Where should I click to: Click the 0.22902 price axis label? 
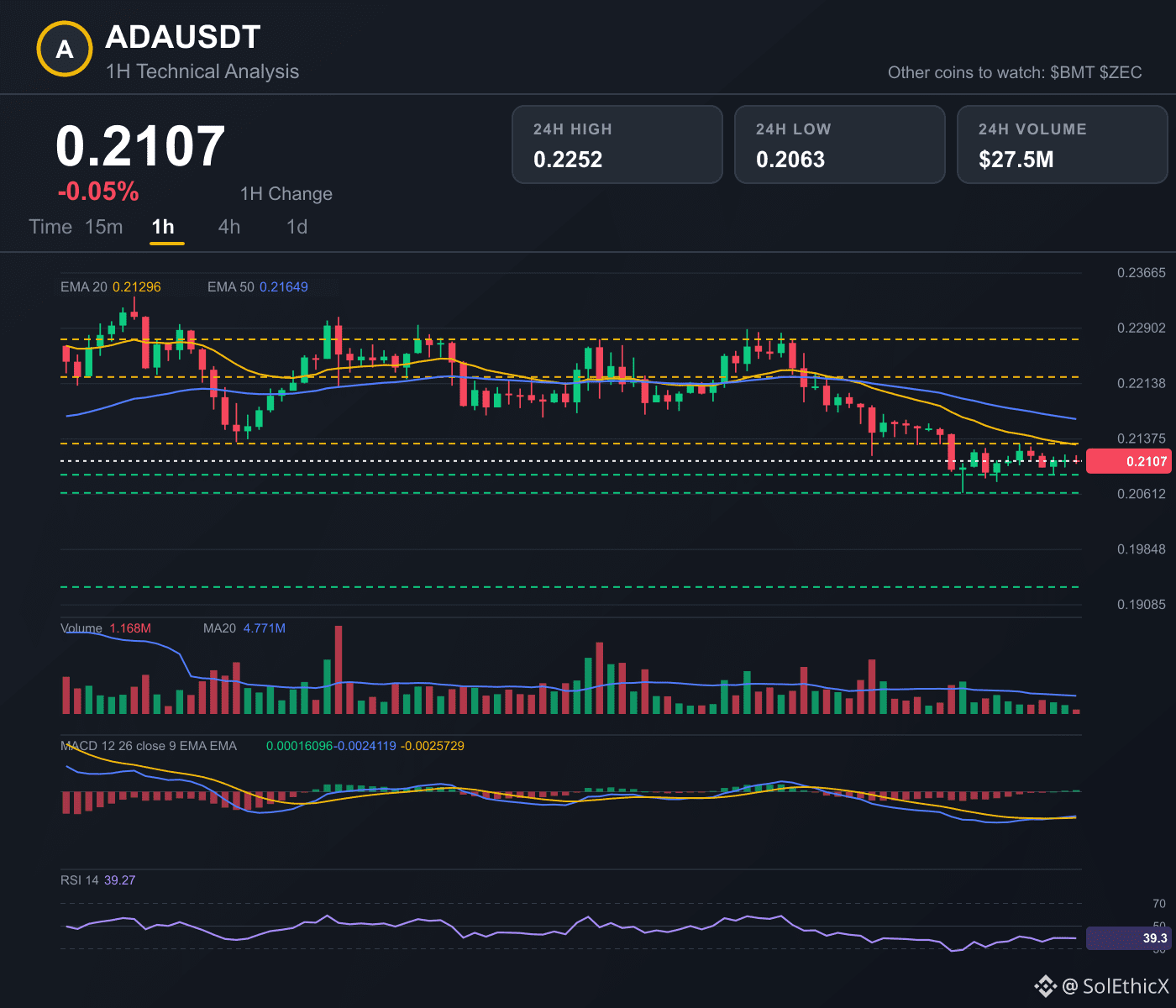point(1142,328)
